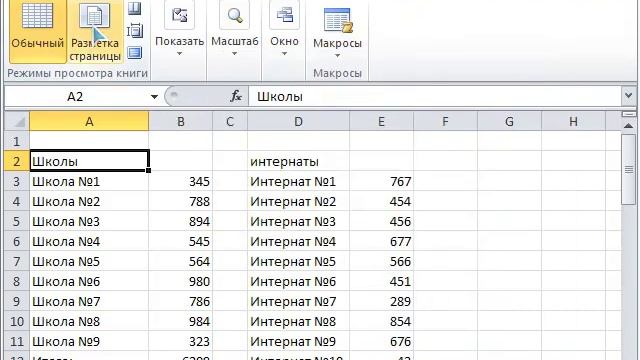The height and width of the screenshot is (360, 640).
Task: Click cell with value 894
Action: pyautogui.click(x=181, y=221)
